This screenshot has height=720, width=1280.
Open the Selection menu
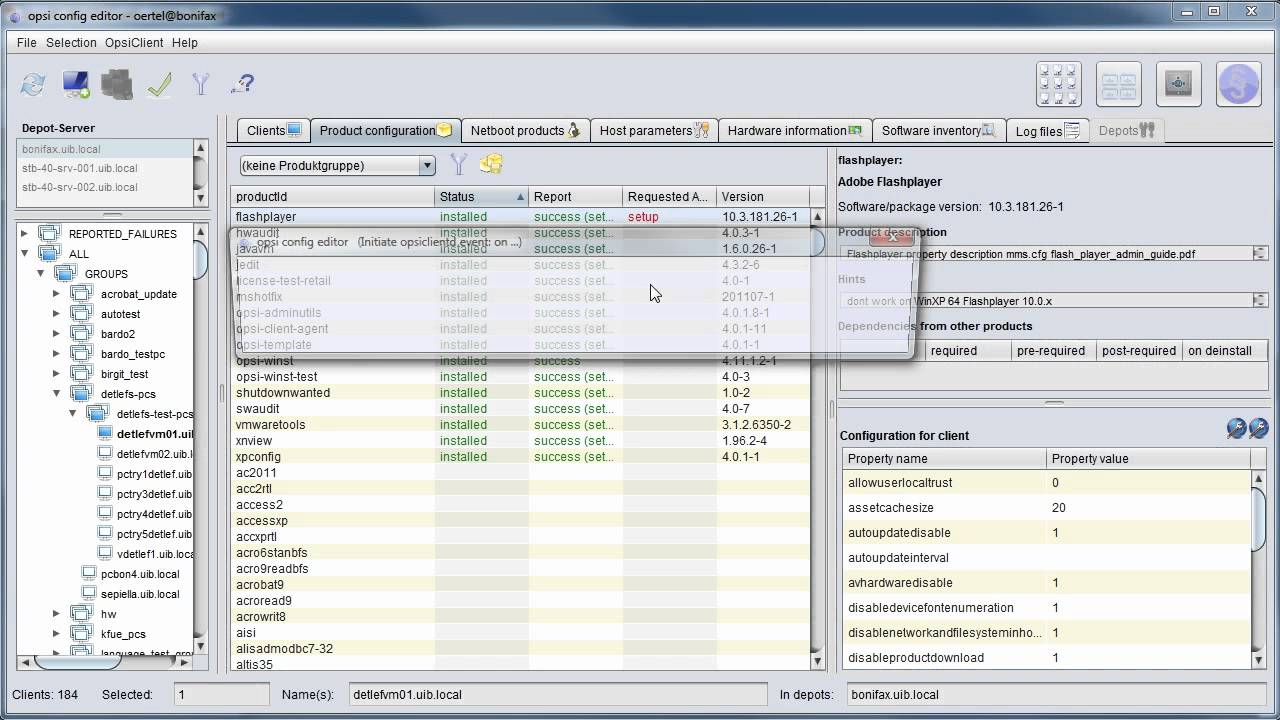(71, 43)
